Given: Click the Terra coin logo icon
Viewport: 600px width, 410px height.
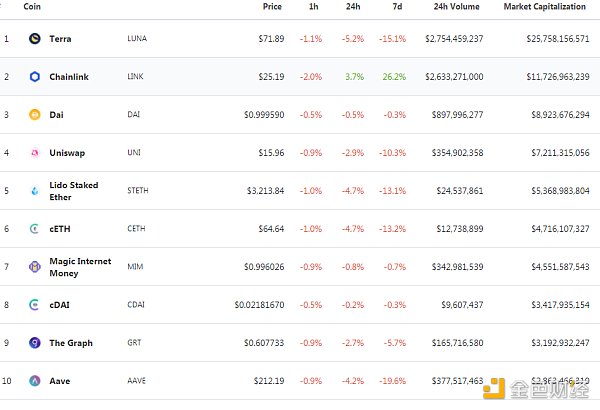Looking at the screenshot, I should tap(34, 39).
